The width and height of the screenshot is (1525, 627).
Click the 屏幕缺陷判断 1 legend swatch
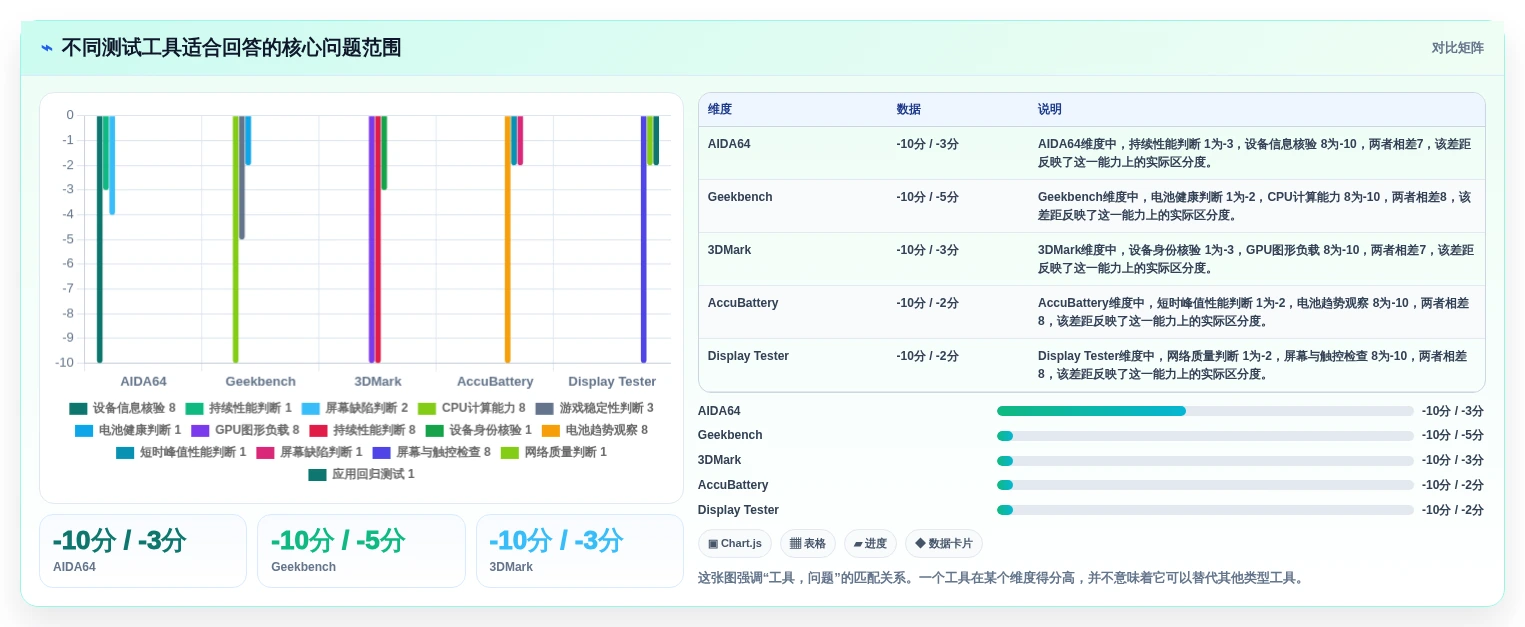(x=265, y=452)
